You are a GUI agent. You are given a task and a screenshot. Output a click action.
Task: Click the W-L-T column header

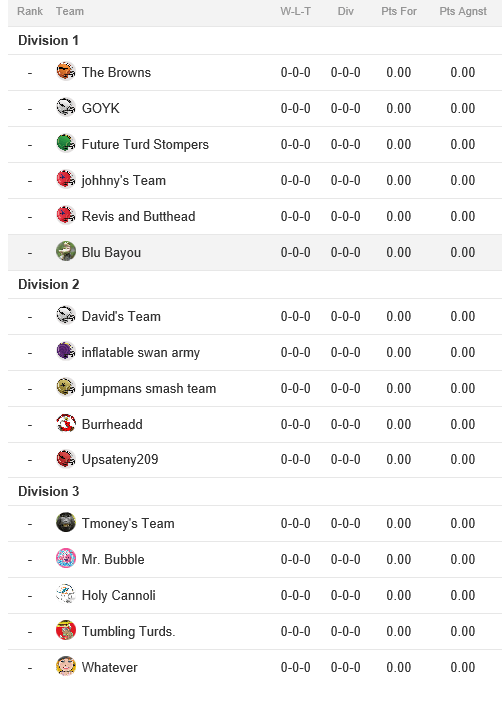pyautogui.click(x=296, y=11)
